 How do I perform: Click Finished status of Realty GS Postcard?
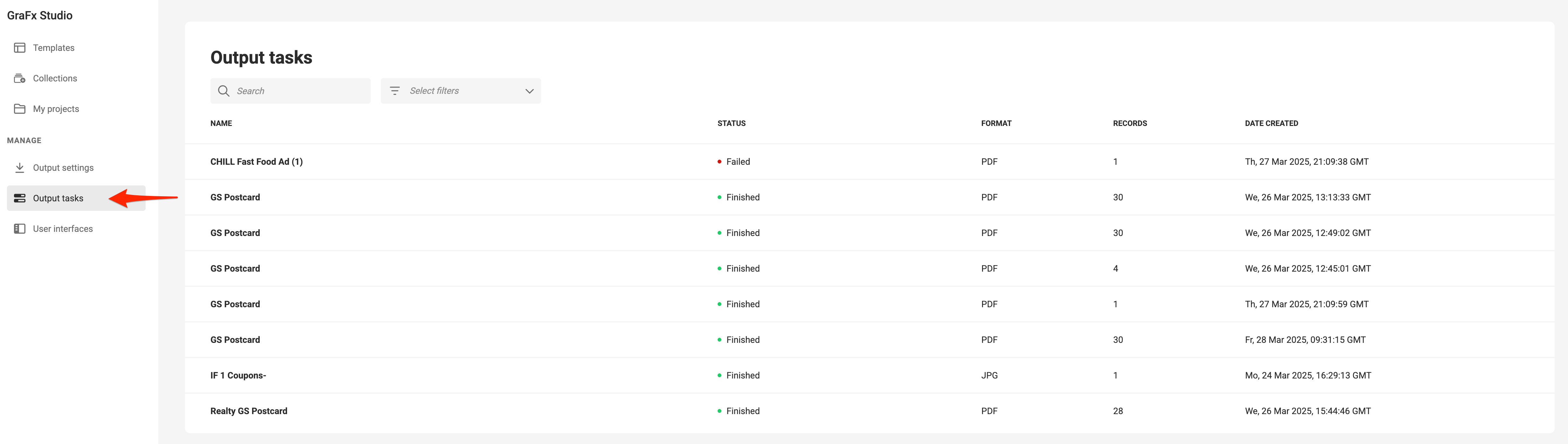point(738,411)
